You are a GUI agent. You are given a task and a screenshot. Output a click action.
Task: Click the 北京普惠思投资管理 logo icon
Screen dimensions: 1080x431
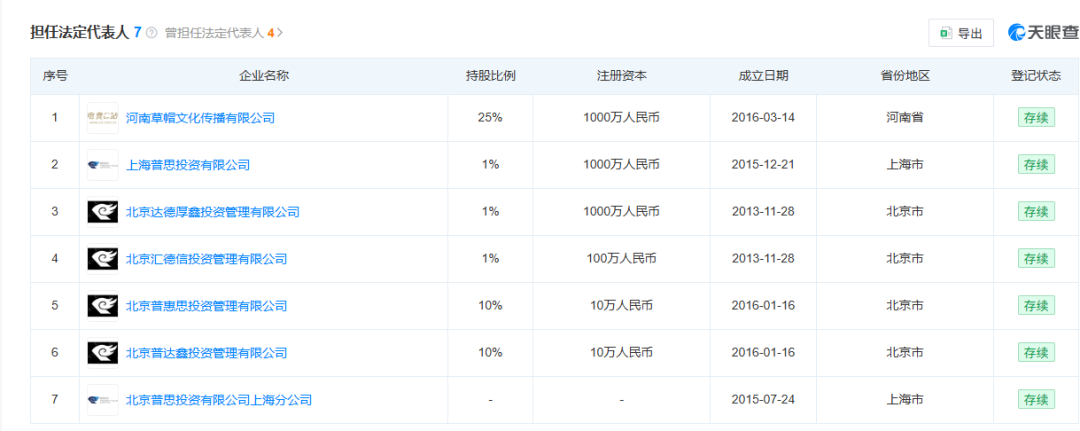(103, 306)
